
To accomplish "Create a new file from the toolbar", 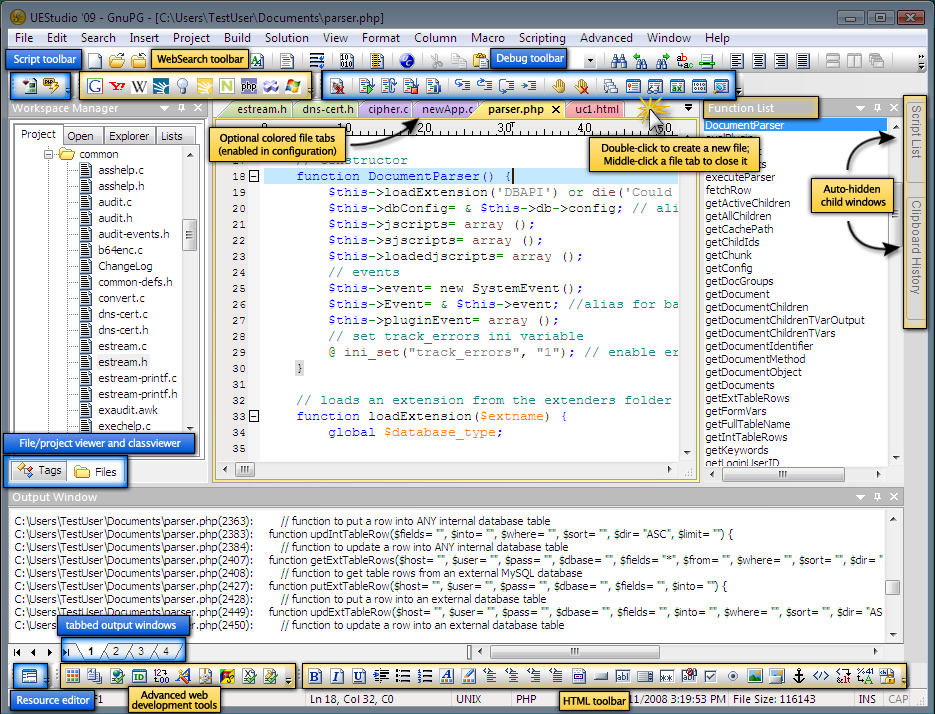I will [95, 60].
